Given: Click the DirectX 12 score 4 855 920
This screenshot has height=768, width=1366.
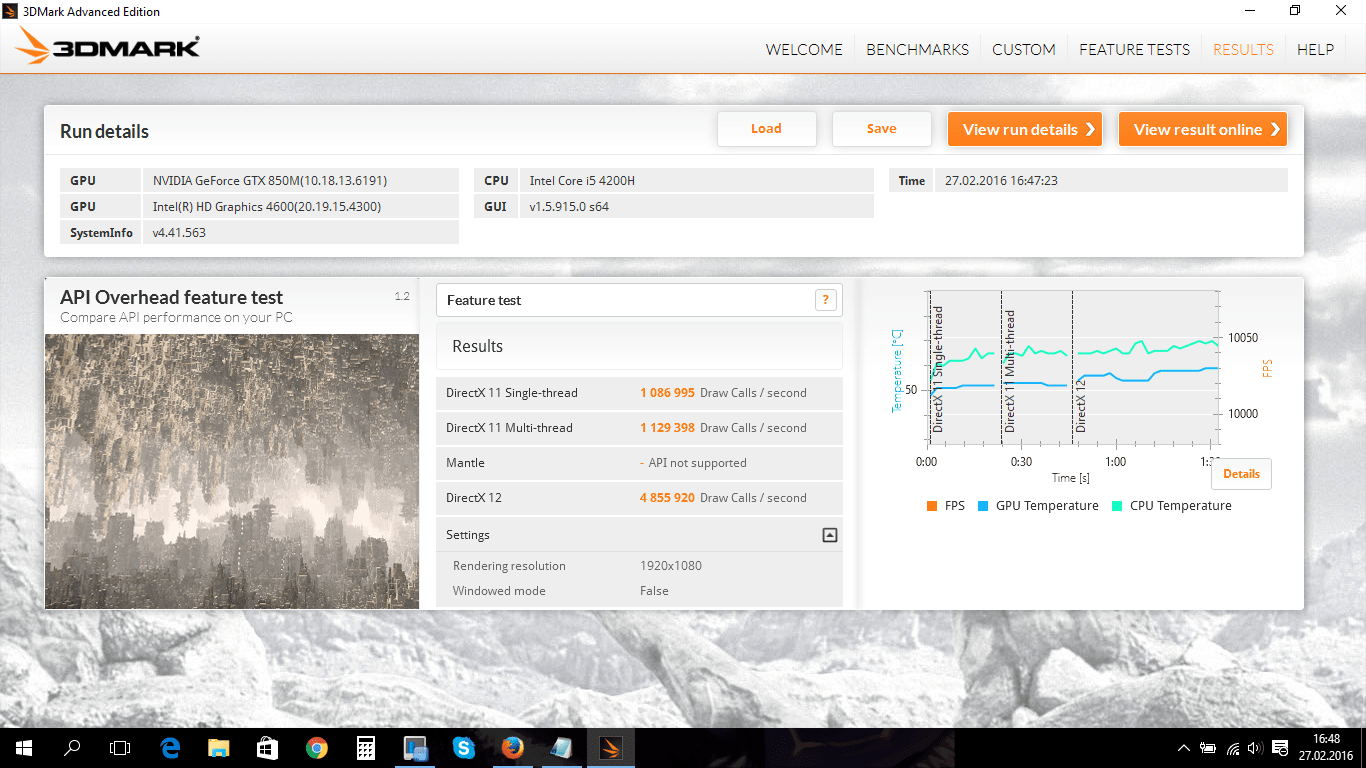Looking at the screenshot, I should tap(667, 498).
